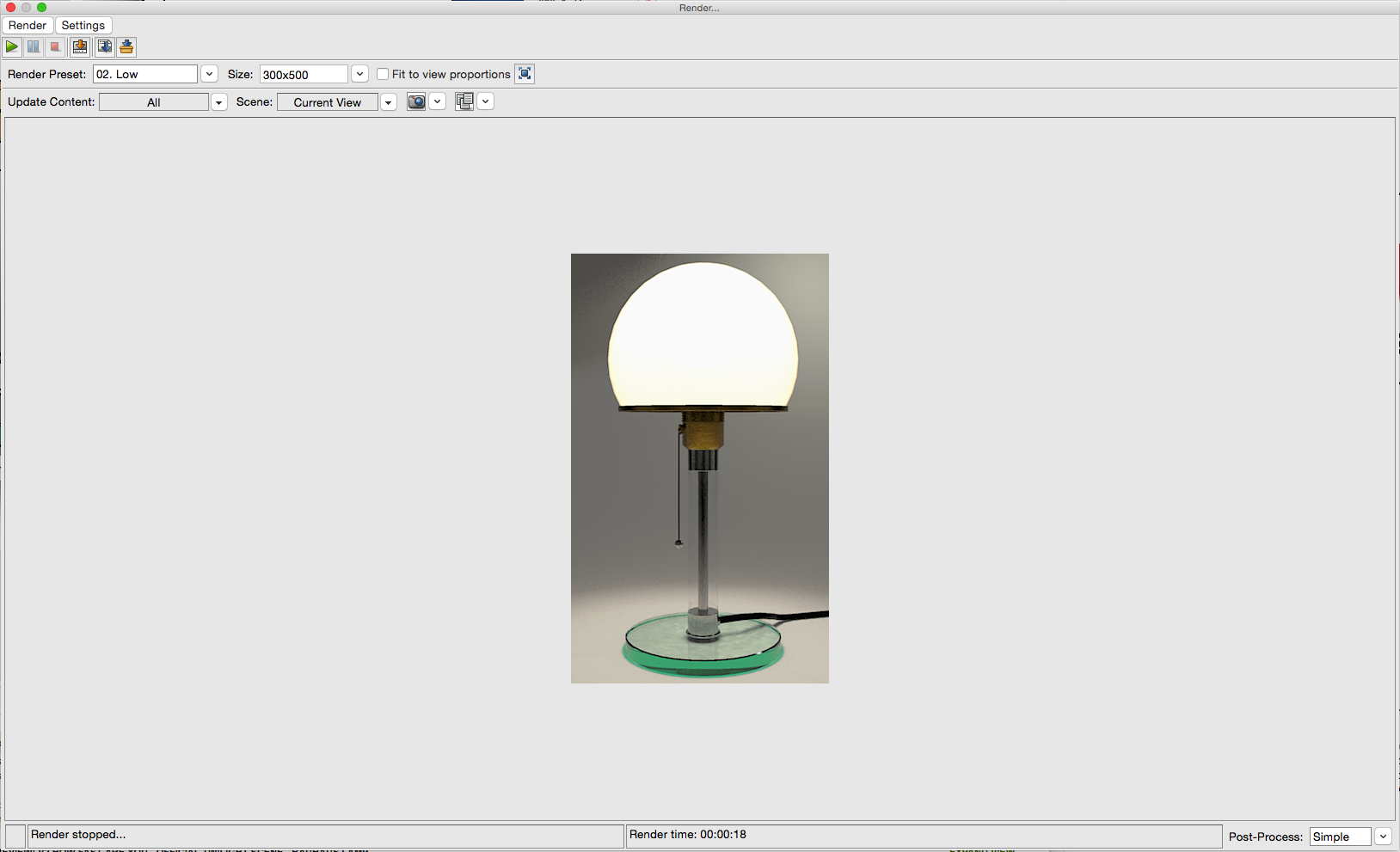Switch to the Settings tab

[83, 25]
